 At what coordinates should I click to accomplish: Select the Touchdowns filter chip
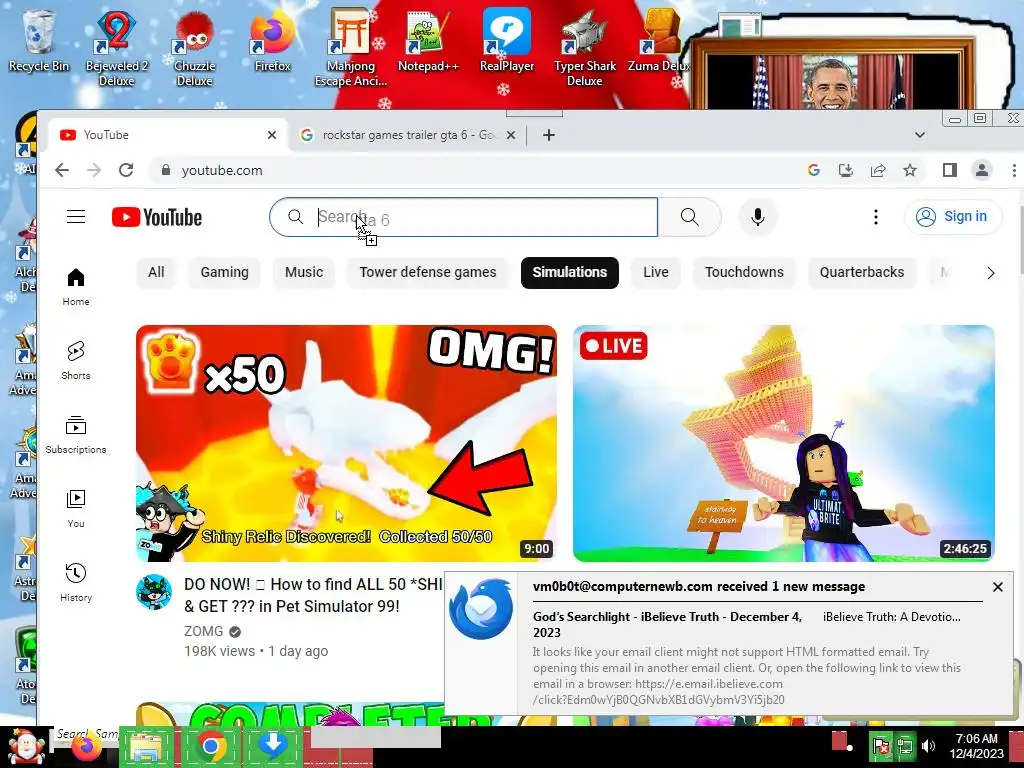(744, 272)
